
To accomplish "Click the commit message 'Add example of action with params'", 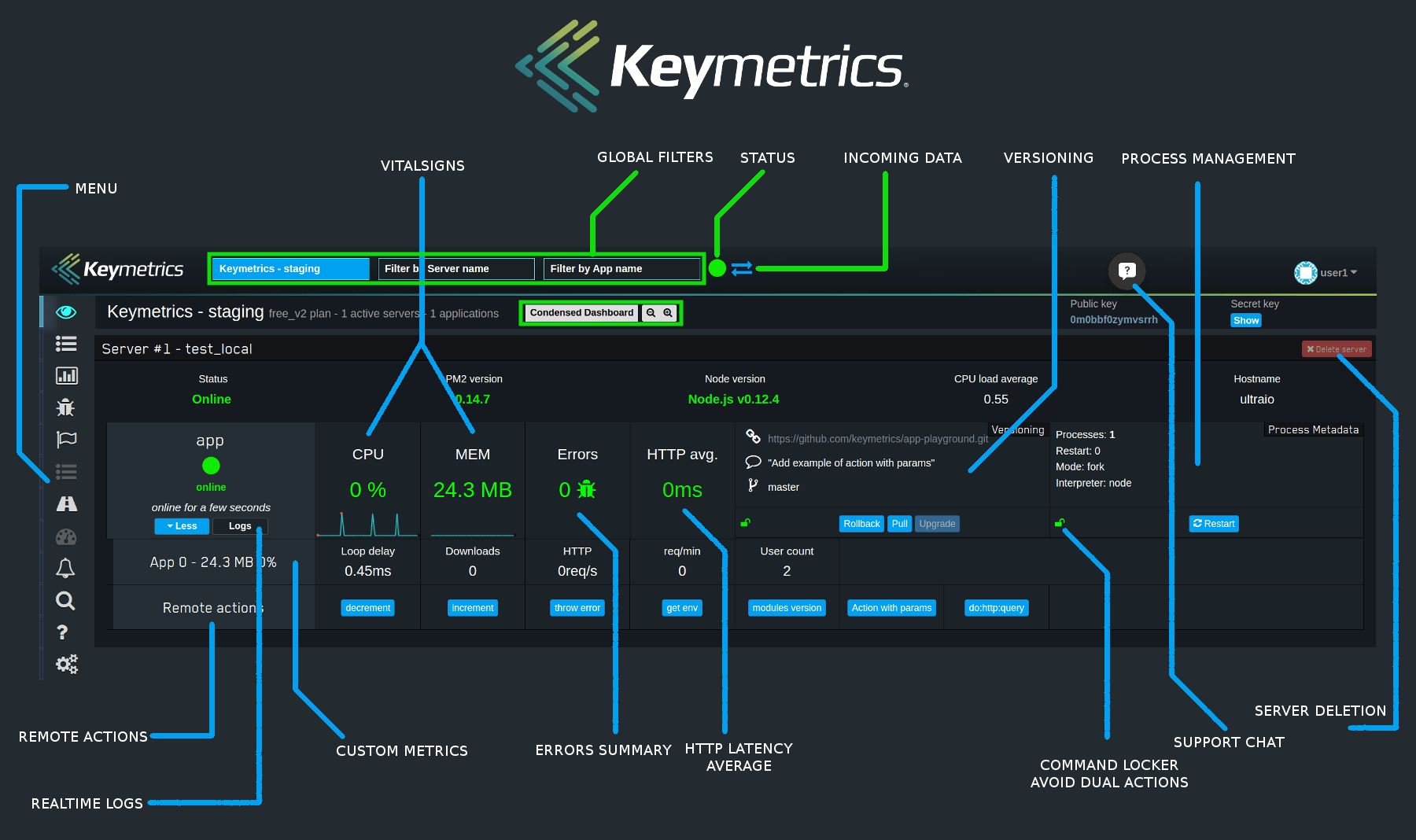I will 851,463.
